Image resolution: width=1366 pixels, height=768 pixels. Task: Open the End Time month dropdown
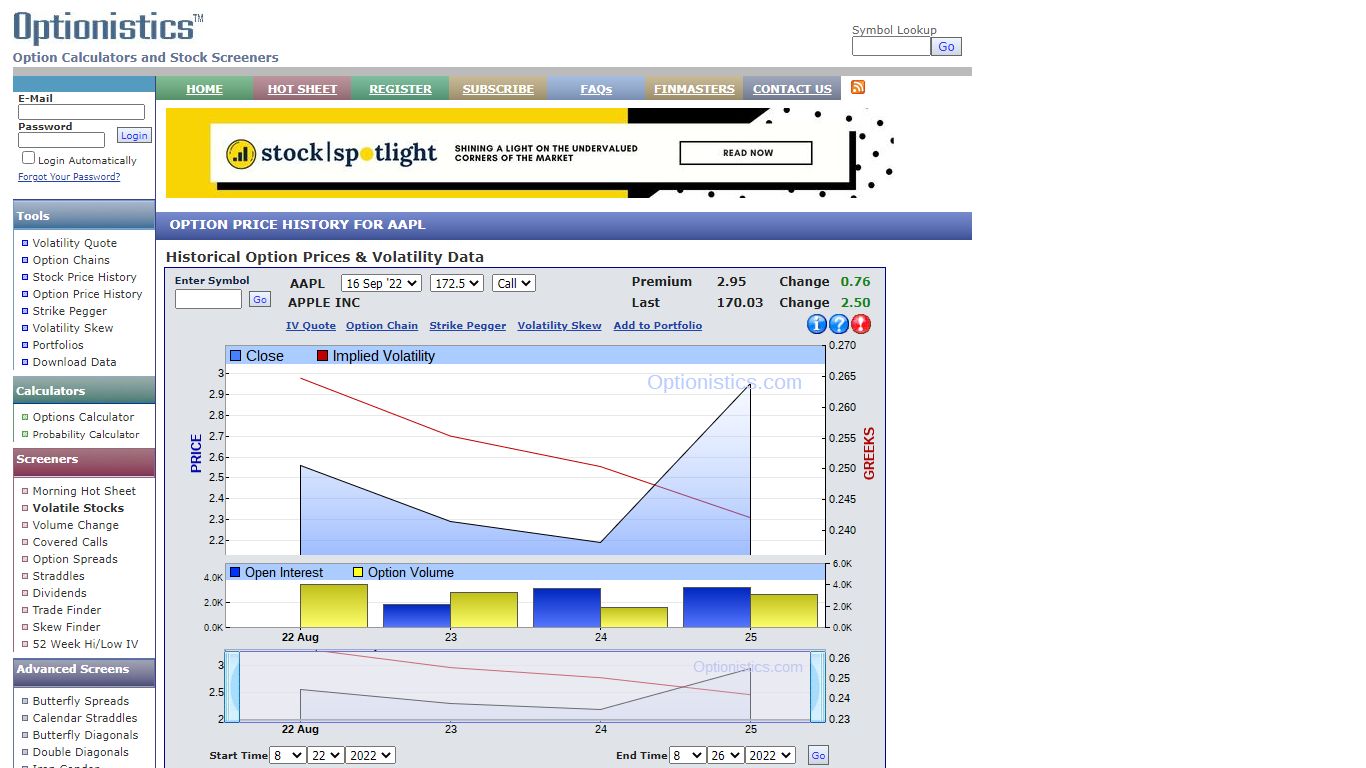pos(688,755)
